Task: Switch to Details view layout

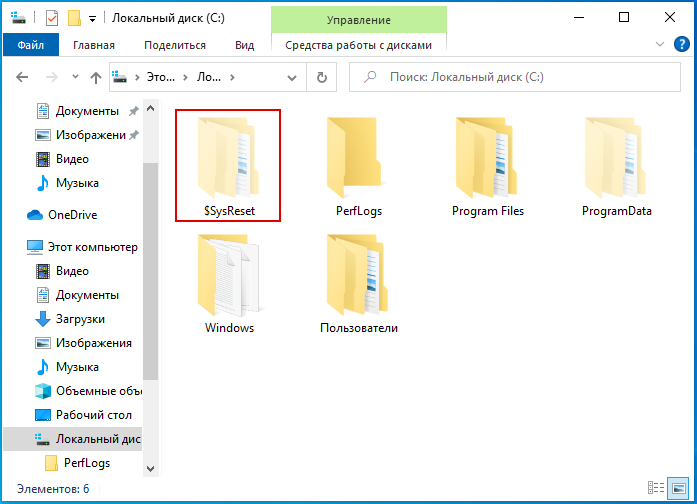Action: pyautogui.click(x=656, y=488)
